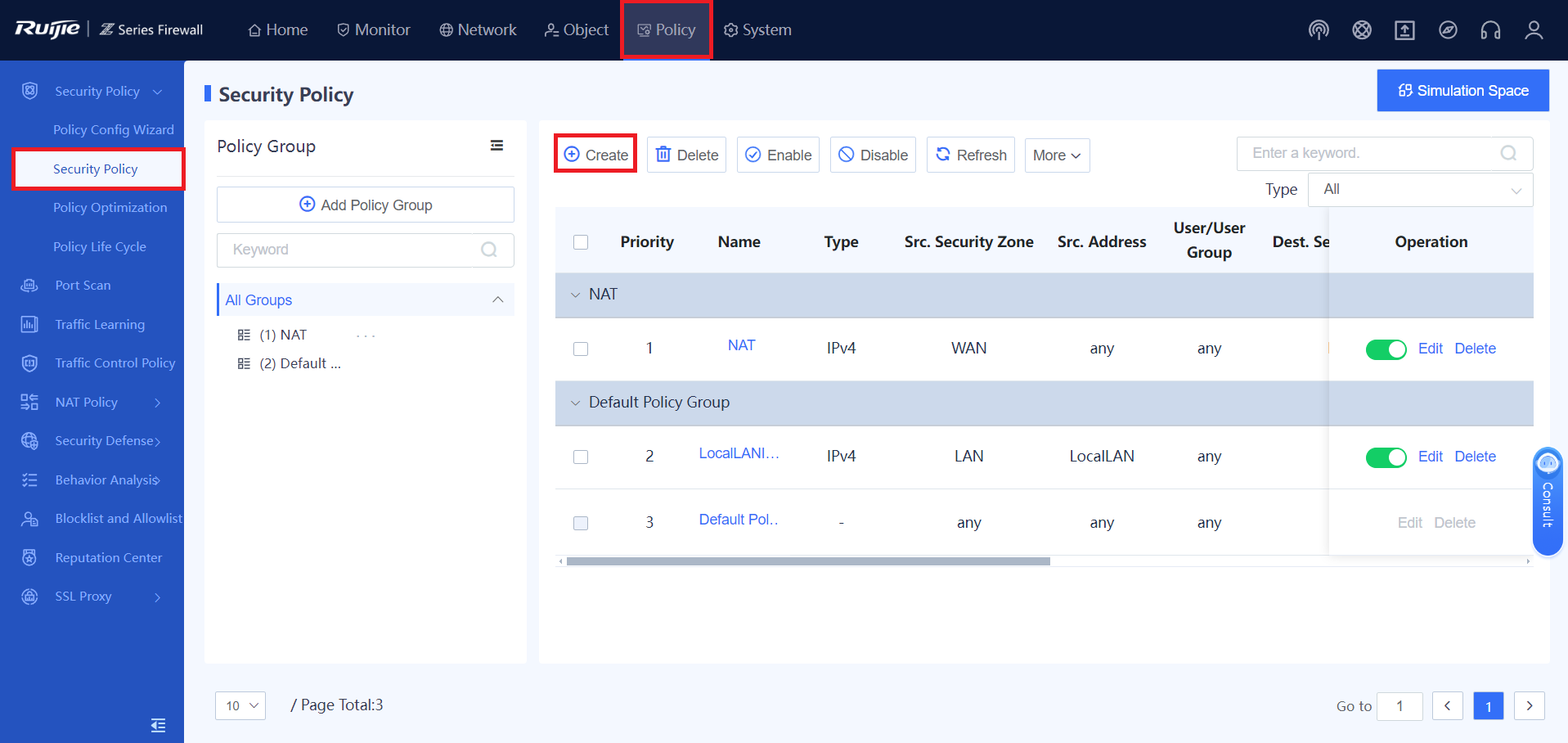
Task: Open the three-dot options for NAT group
Action: click(x=366, y=335)
